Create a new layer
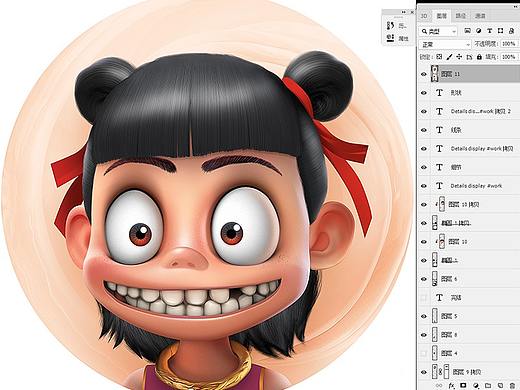This screenshot has width=520, height=390. click(500, 385)
